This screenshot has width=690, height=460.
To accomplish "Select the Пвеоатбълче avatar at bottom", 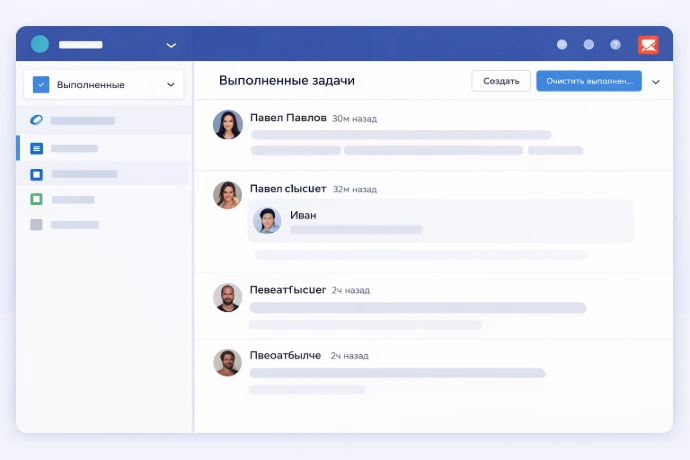I will (x=228, y=362).
